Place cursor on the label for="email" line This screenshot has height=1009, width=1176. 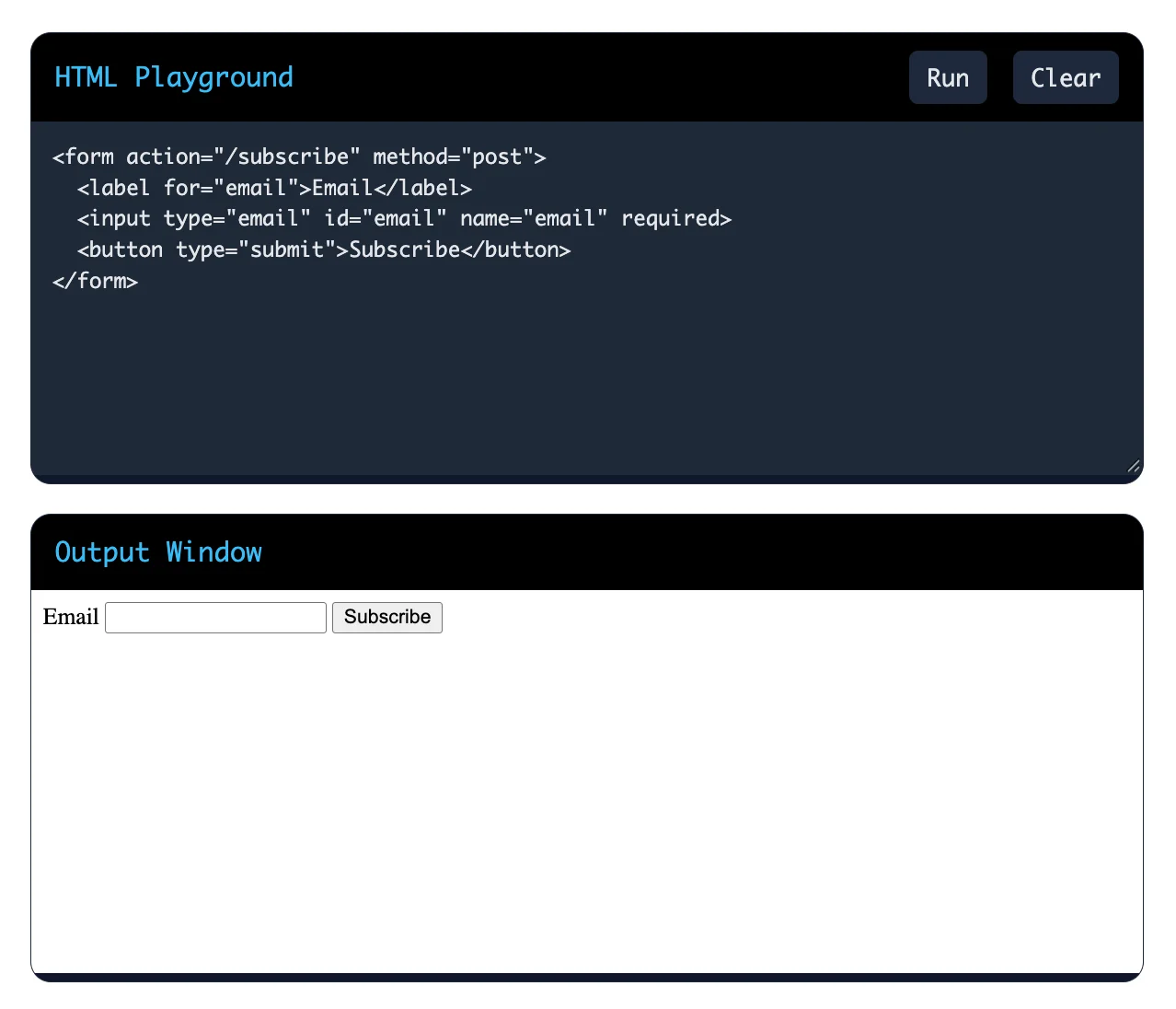click(274, 188)
